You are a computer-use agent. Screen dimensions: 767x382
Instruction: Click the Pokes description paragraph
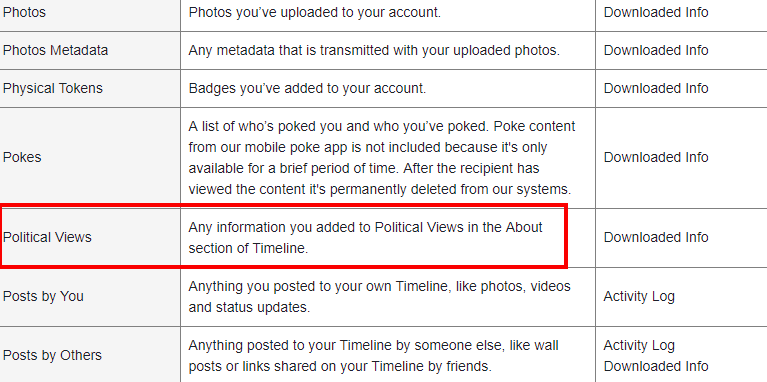tap(382, 157)
